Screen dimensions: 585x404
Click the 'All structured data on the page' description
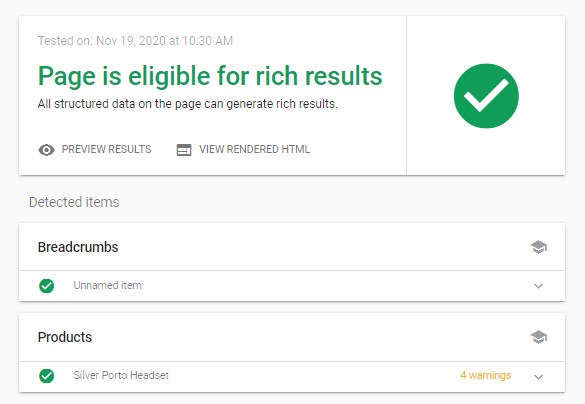tap(188, 104)
